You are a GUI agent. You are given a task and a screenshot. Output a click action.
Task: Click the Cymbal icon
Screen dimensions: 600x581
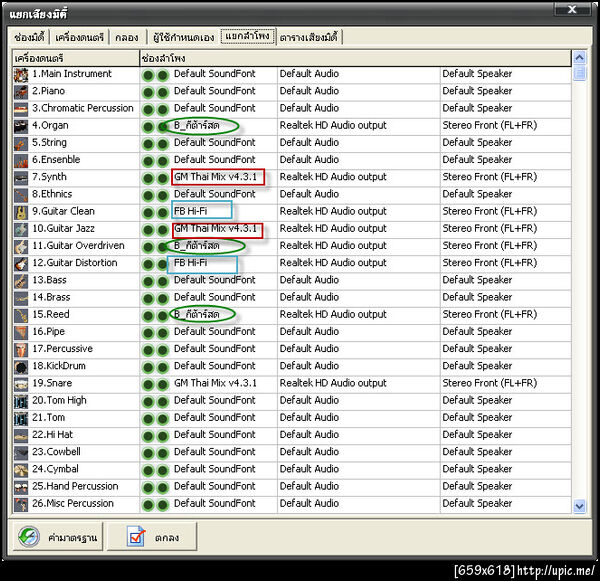point(21,470)
